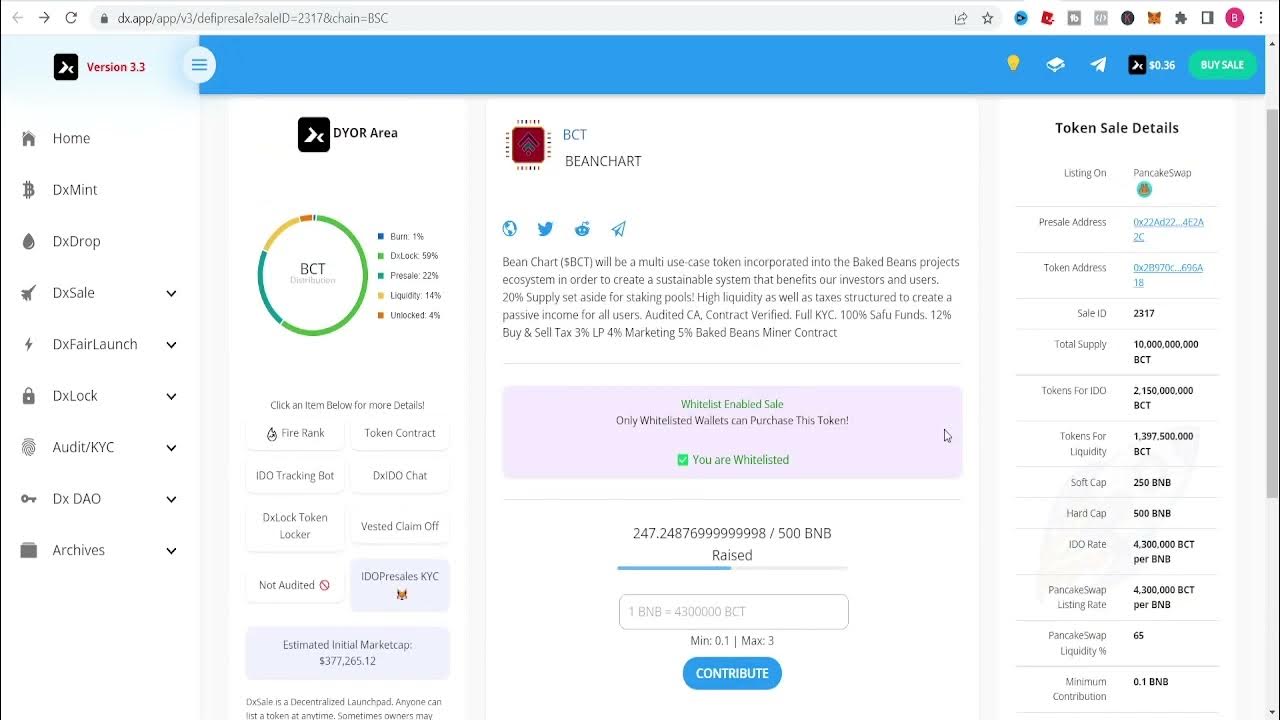The width and height of the screenshot is (1280, 720).
Task: Click the hamburger menu toggle button
Action: click(199, 65)
